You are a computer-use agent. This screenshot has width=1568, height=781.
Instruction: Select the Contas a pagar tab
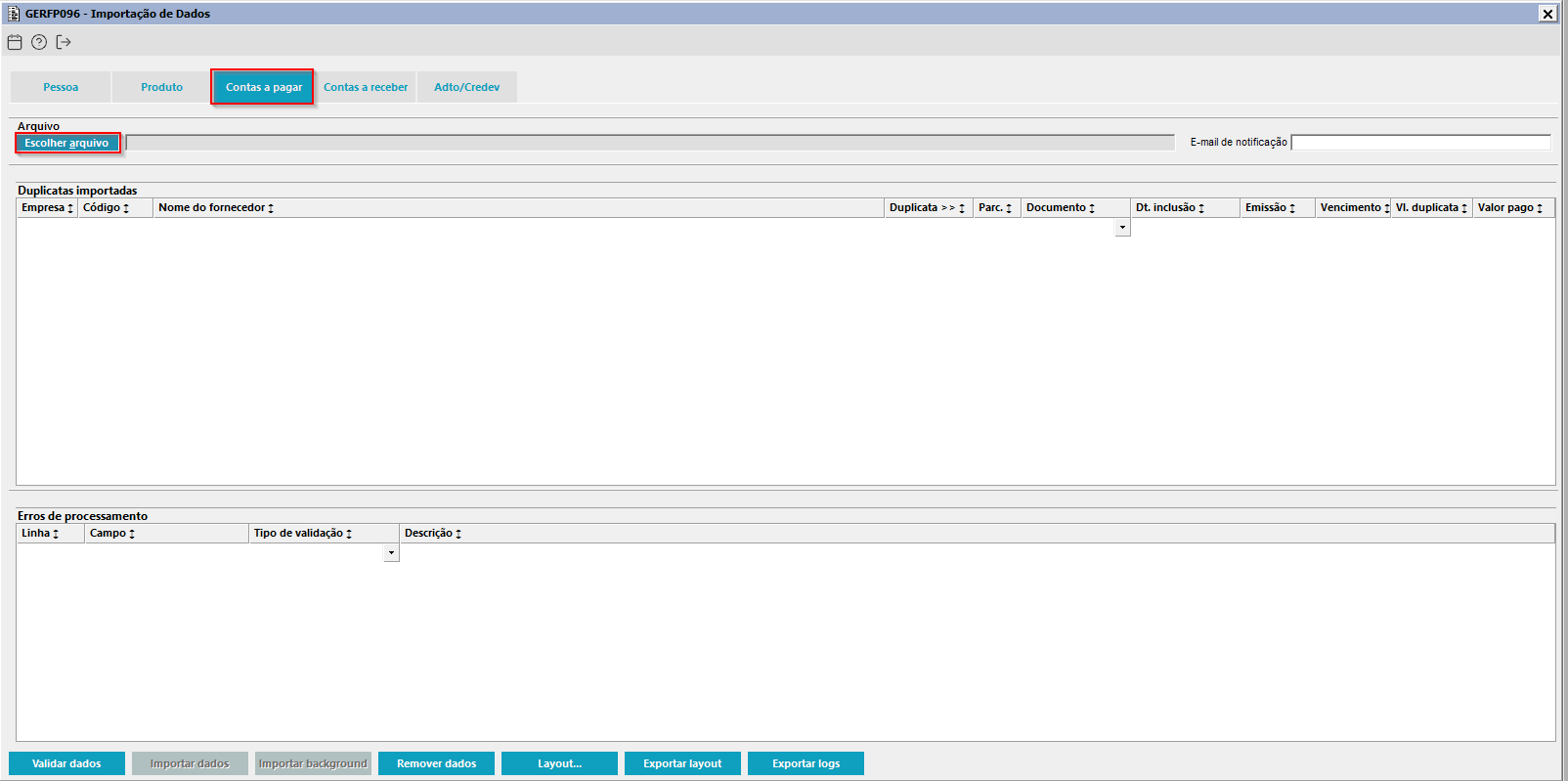264,87
